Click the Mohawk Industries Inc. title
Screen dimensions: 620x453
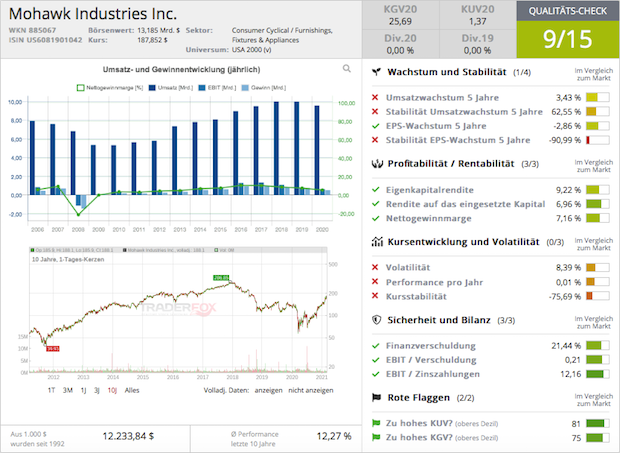[93, 14]
